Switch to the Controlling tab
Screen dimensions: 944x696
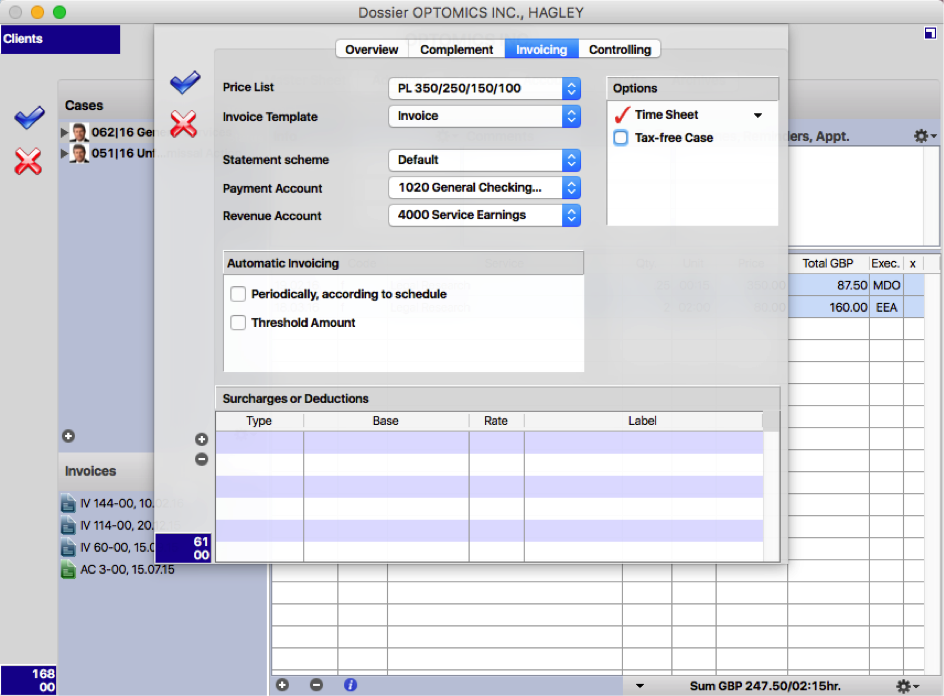620,49
